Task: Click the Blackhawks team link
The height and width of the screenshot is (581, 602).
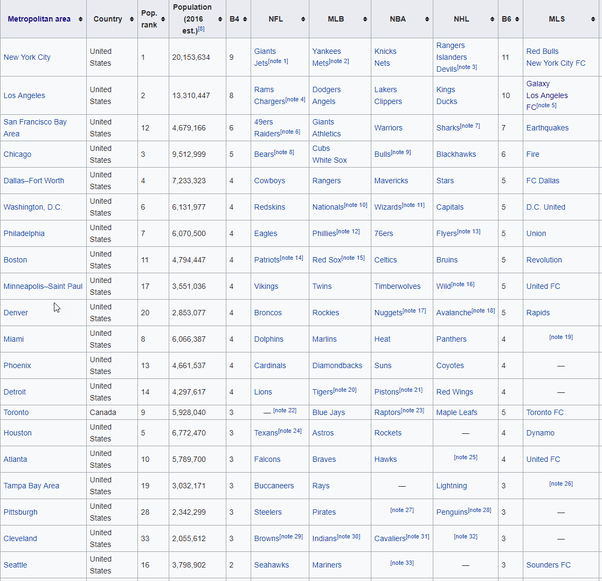Action: click(456, 154)
